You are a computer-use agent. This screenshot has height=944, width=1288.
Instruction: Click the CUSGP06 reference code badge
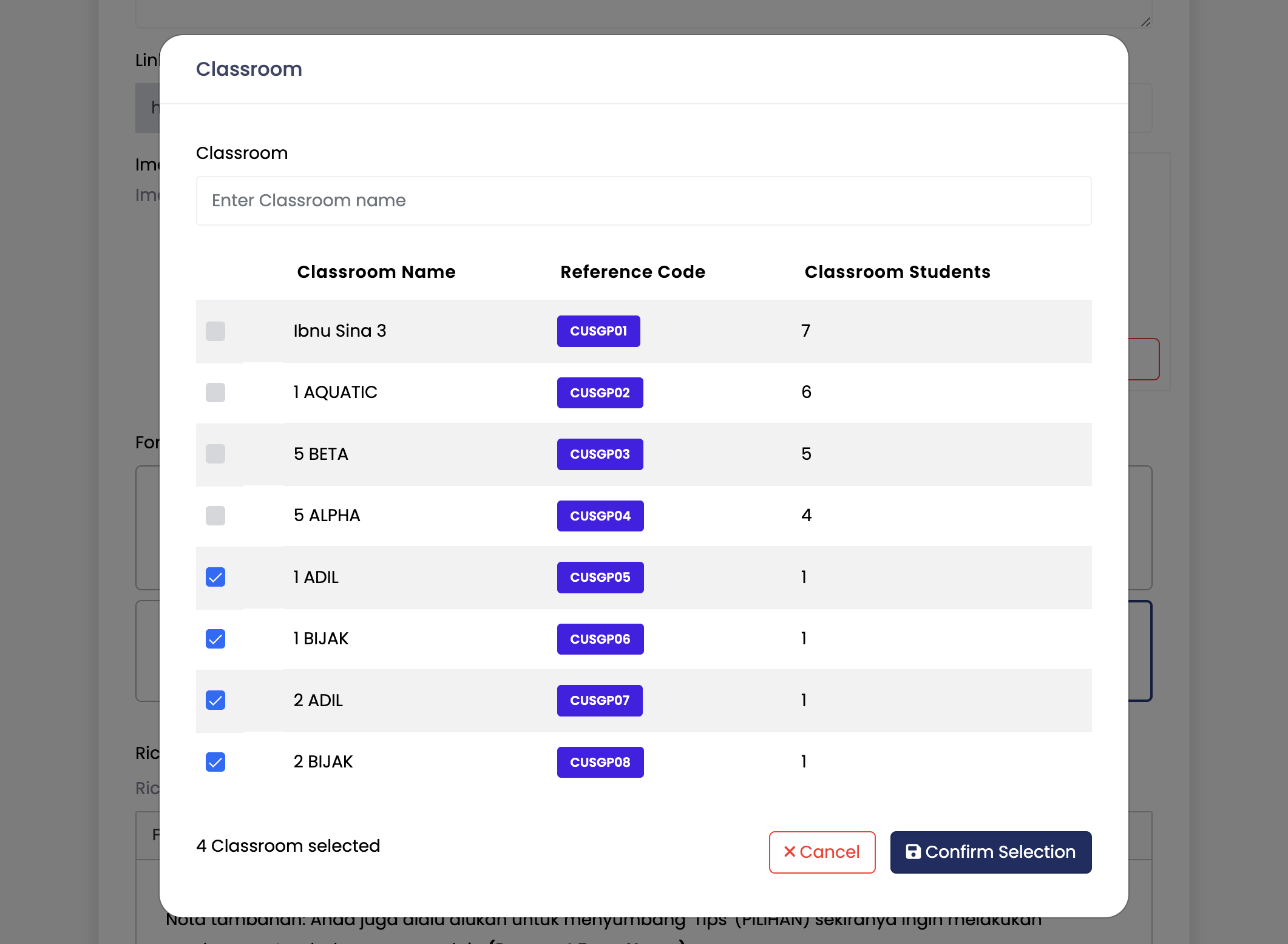(600, 639)
